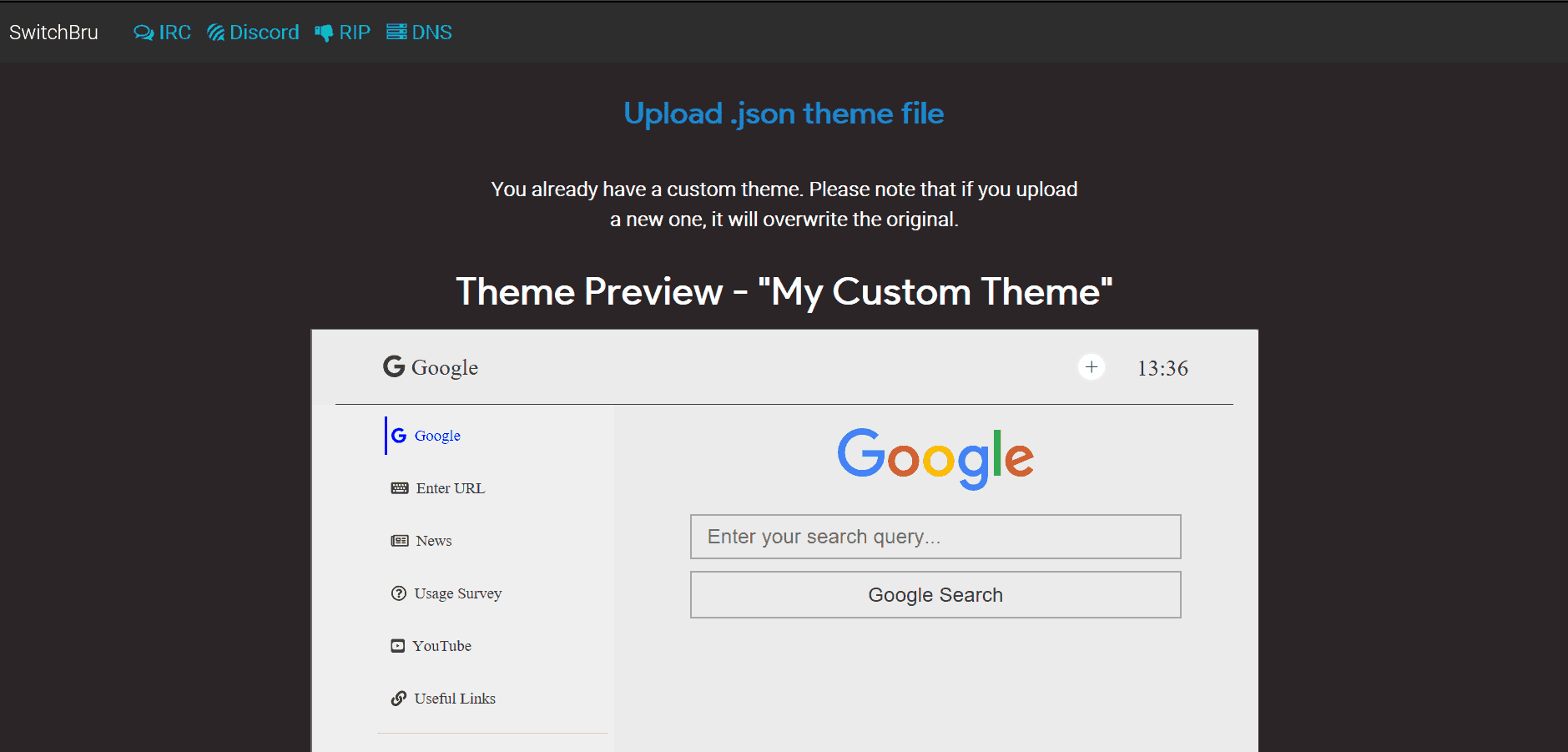Click the colorful Google logo
This screenshot has width=1568, height=752.
pos(935,458)
